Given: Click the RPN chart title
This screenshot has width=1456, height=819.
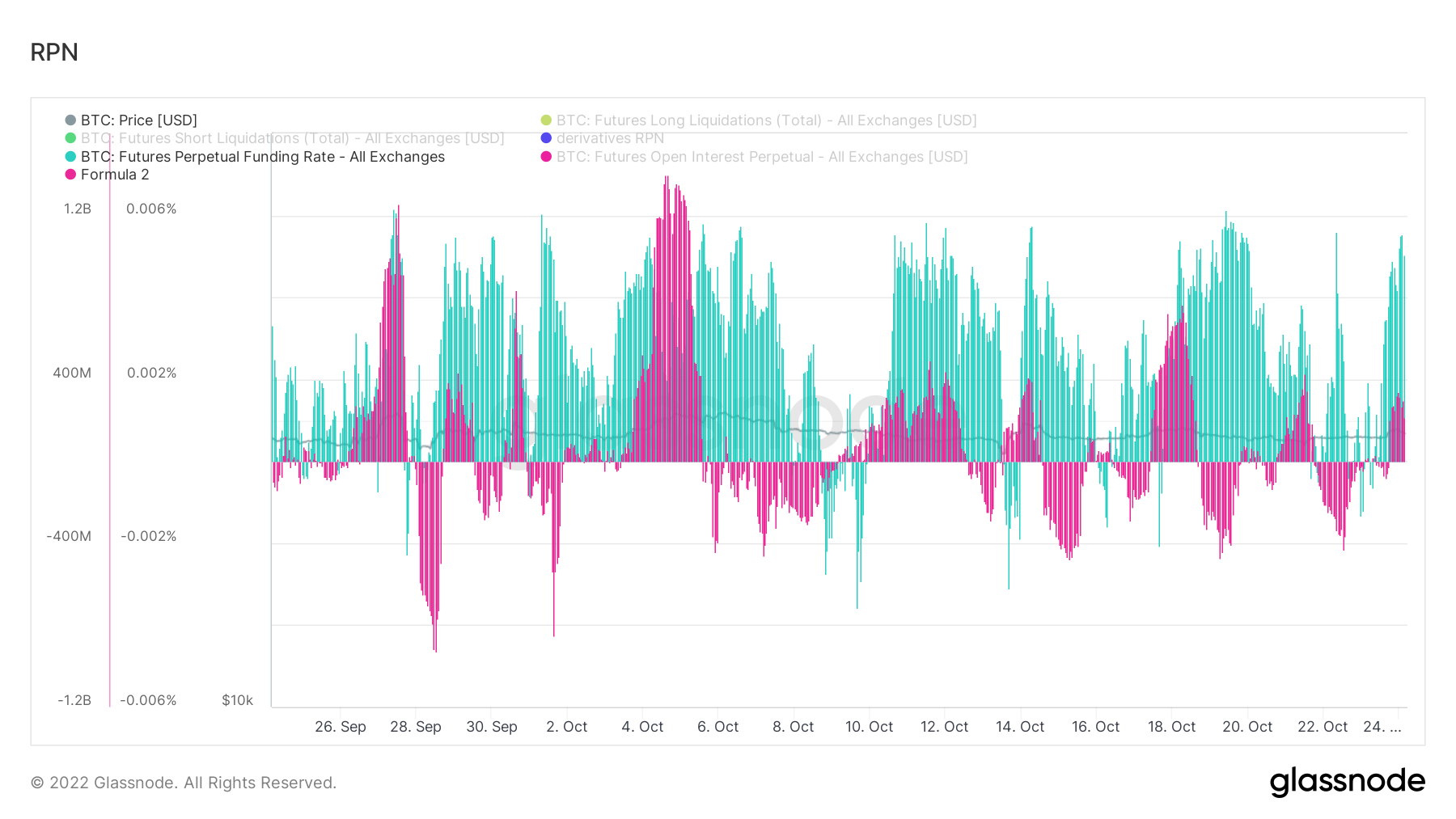Looking at the screenshot, I should coord(54,53).
